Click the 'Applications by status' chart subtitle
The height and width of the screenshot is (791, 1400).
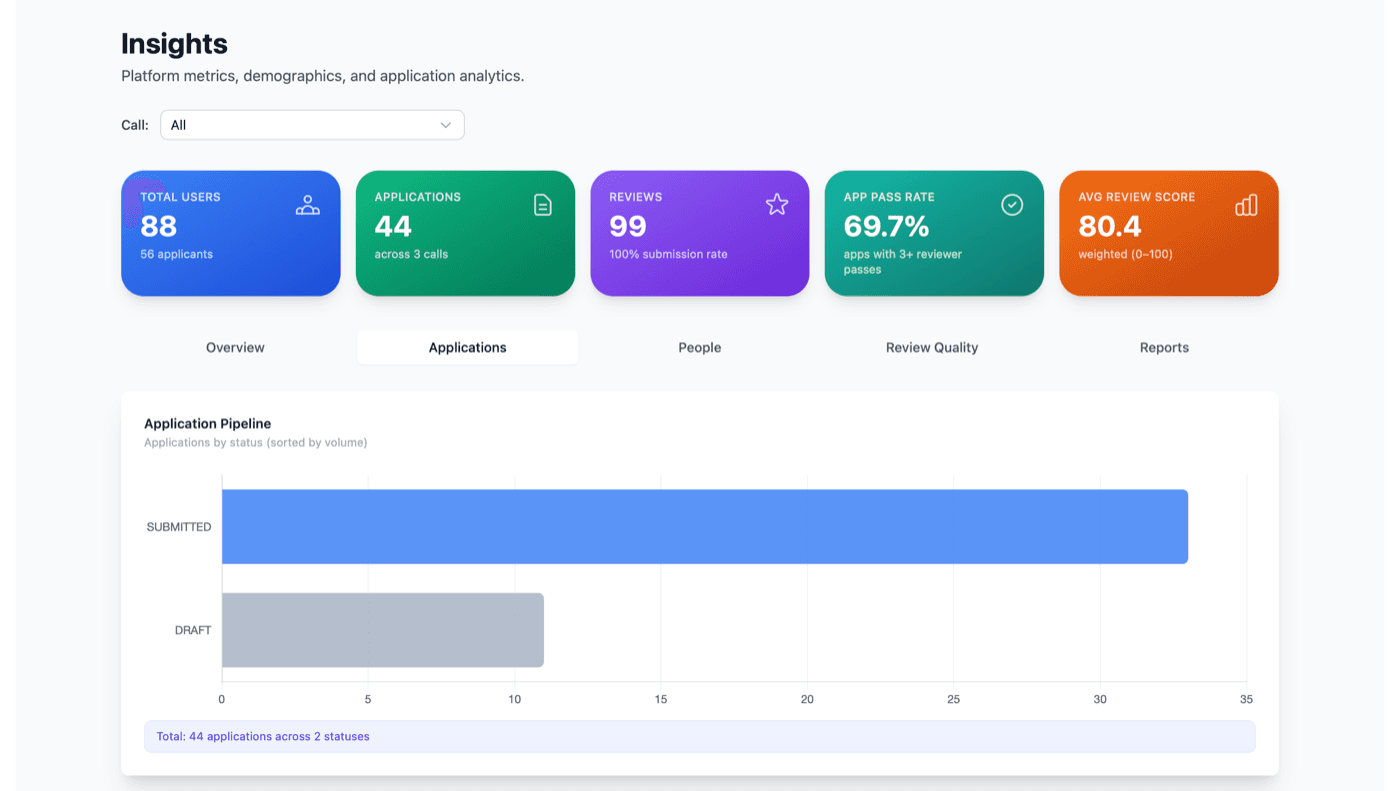pos(255,442)
